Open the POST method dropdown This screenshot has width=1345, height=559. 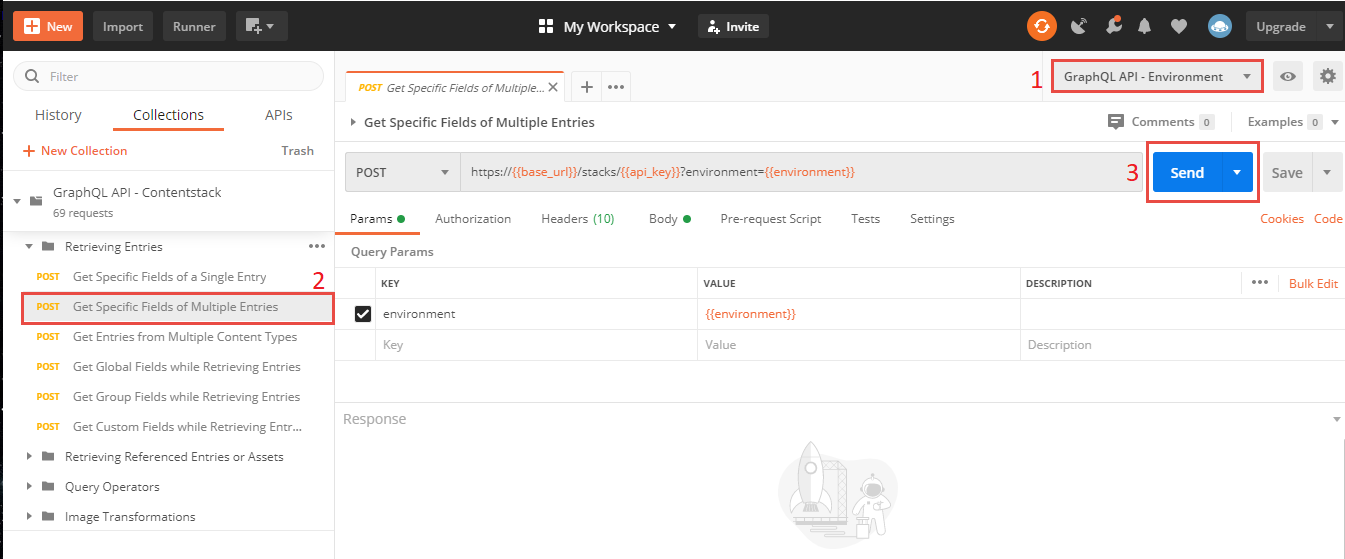[402, 172]
